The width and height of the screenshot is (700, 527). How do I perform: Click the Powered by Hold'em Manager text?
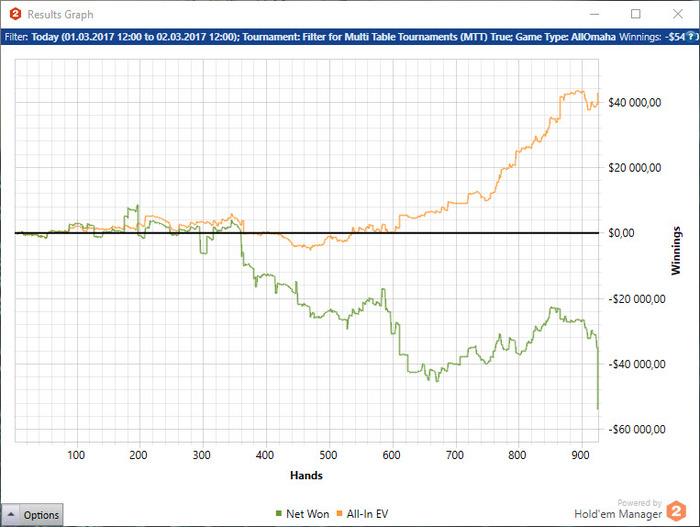(618, 509)
